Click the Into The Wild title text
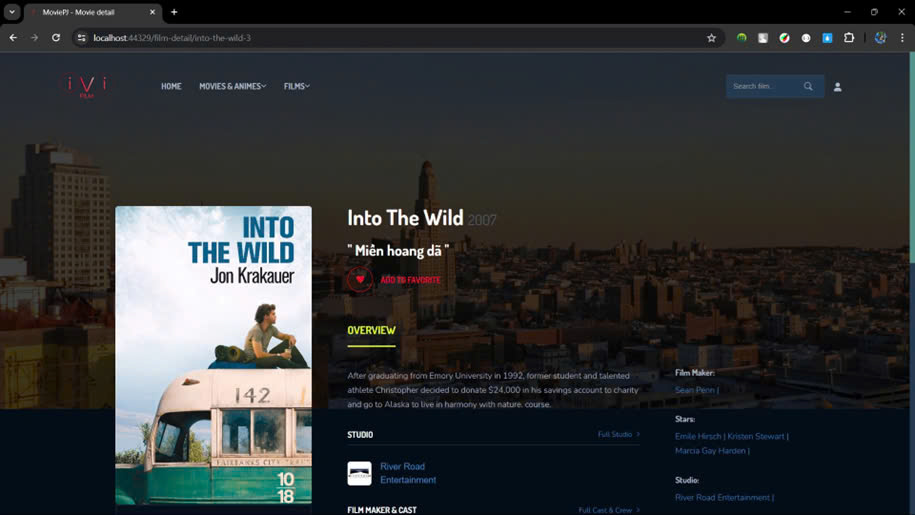 (x=405, y=218)
